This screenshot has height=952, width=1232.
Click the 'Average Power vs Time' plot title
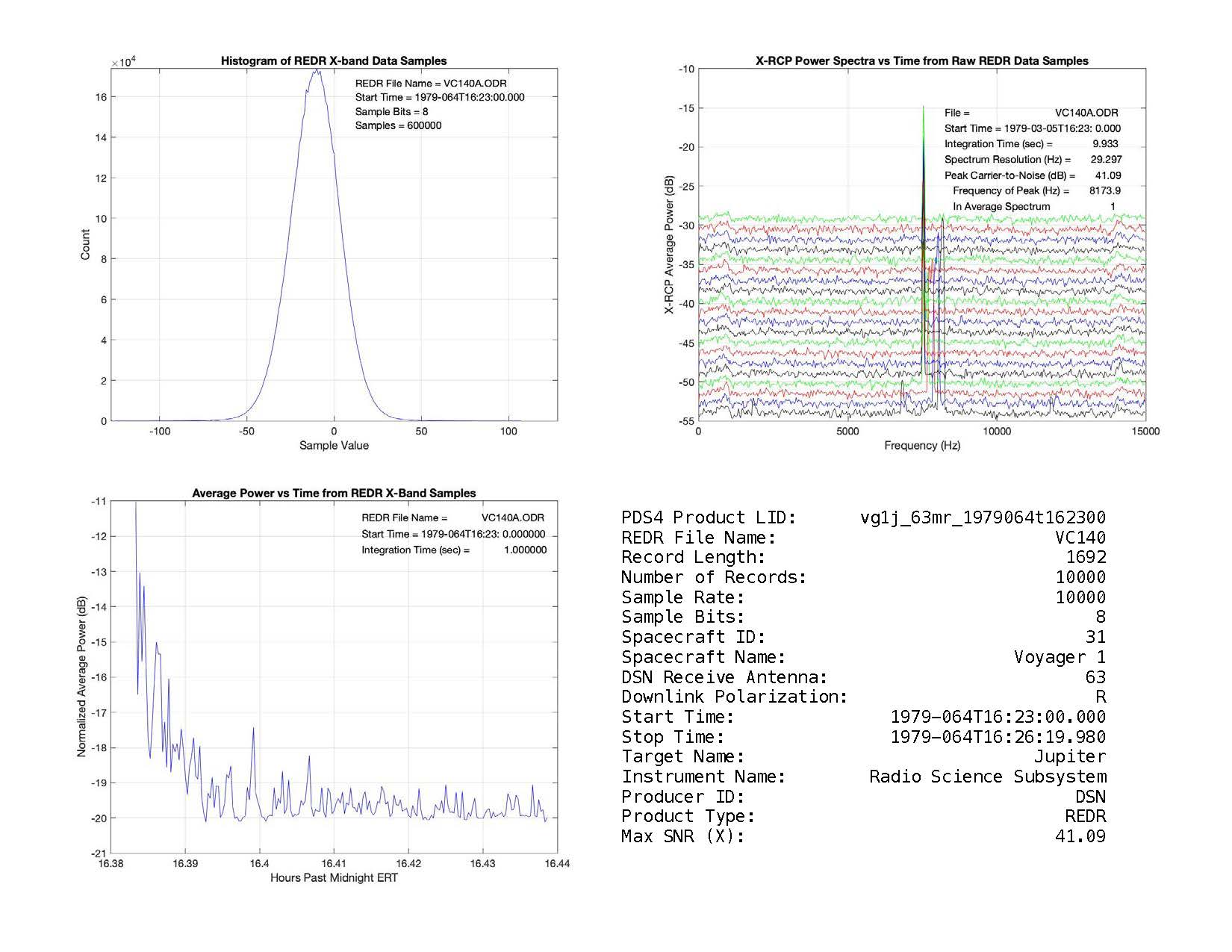[x=334, y=494]
